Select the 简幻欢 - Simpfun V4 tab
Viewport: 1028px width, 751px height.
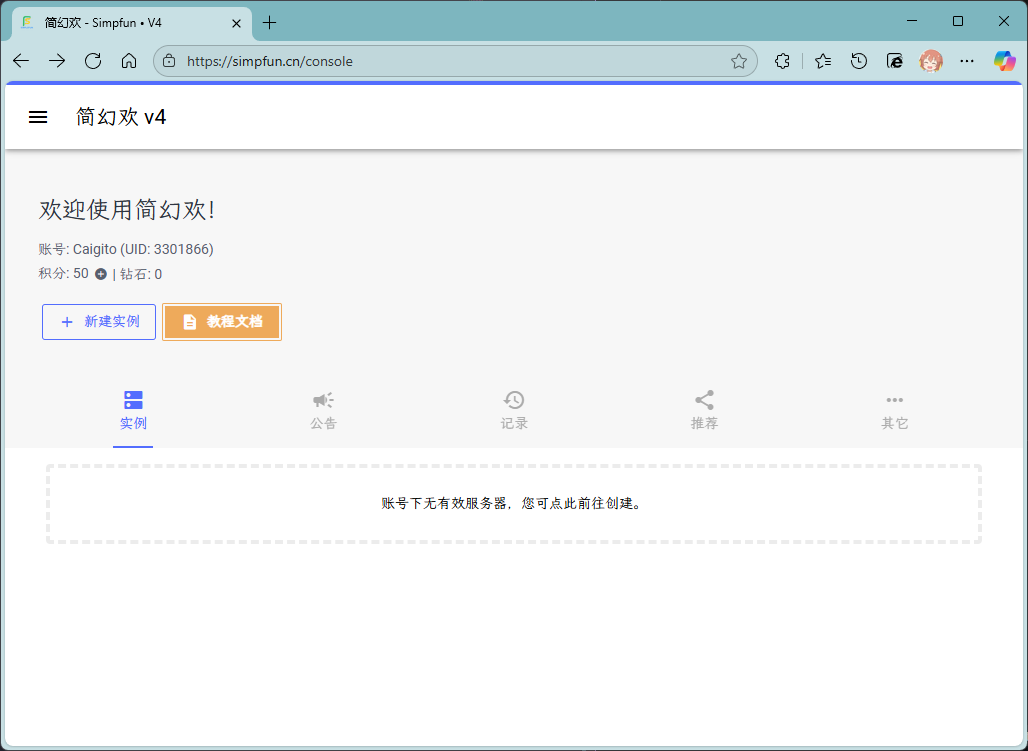[x=131, y=23]
